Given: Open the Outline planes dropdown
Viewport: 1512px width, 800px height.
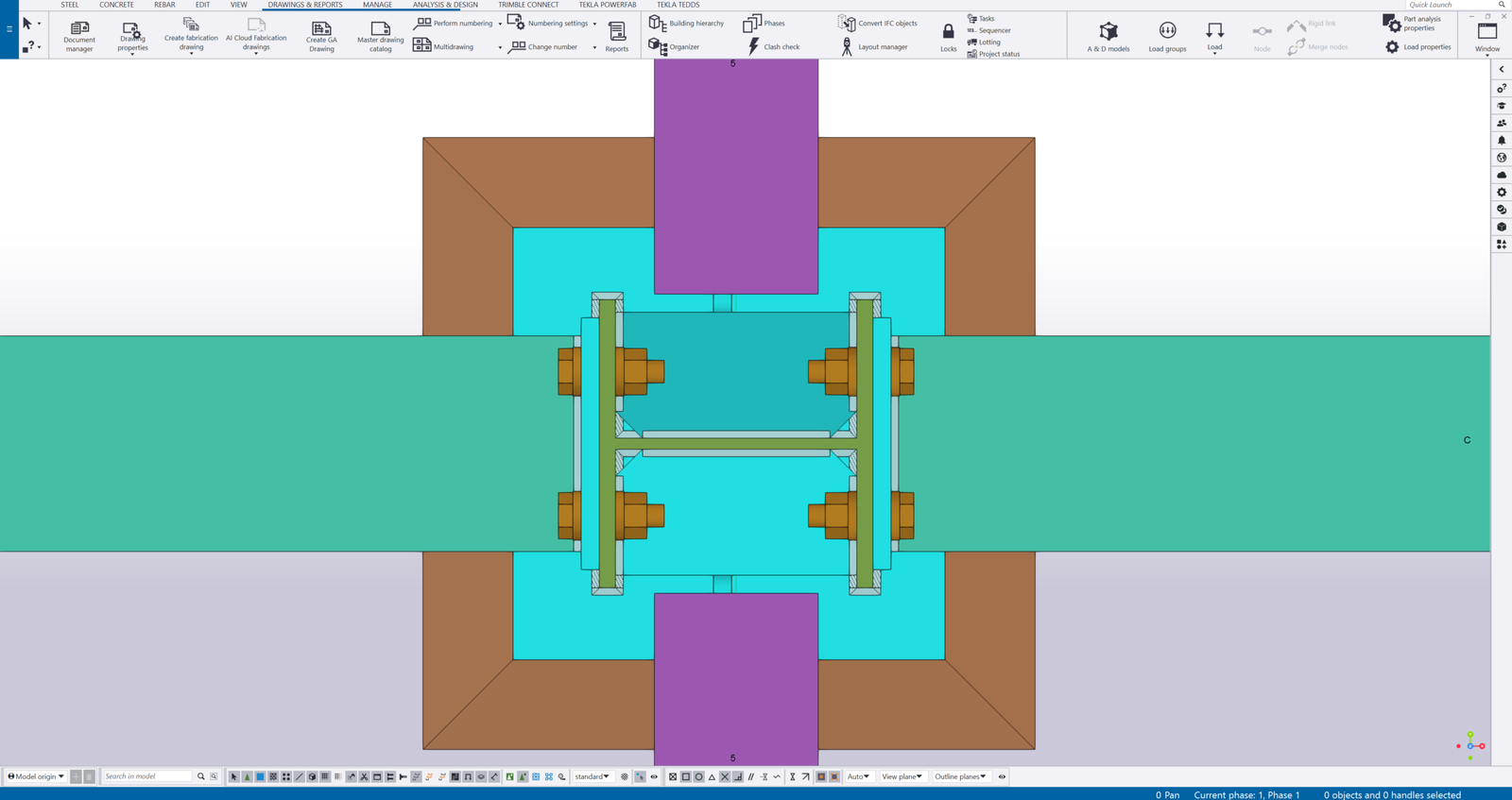Looking at the screenshot, I should point(960,776).
